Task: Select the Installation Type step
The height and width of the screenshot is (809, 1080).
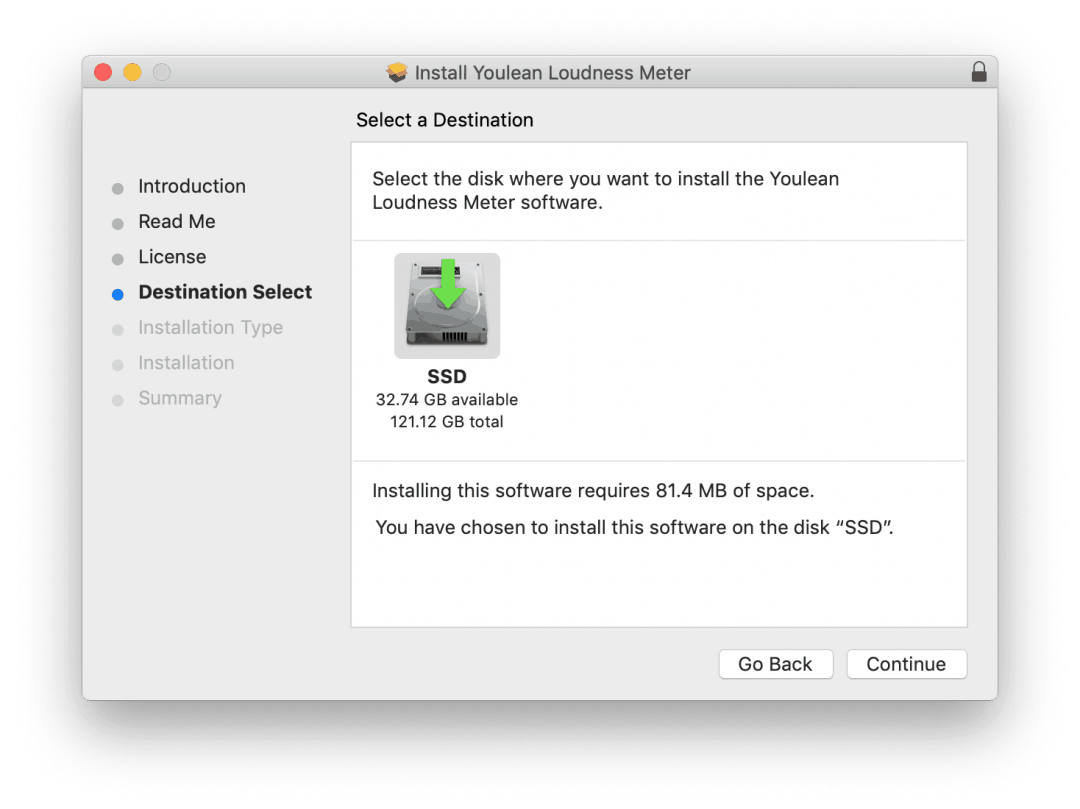Action: tap(210, 327)
